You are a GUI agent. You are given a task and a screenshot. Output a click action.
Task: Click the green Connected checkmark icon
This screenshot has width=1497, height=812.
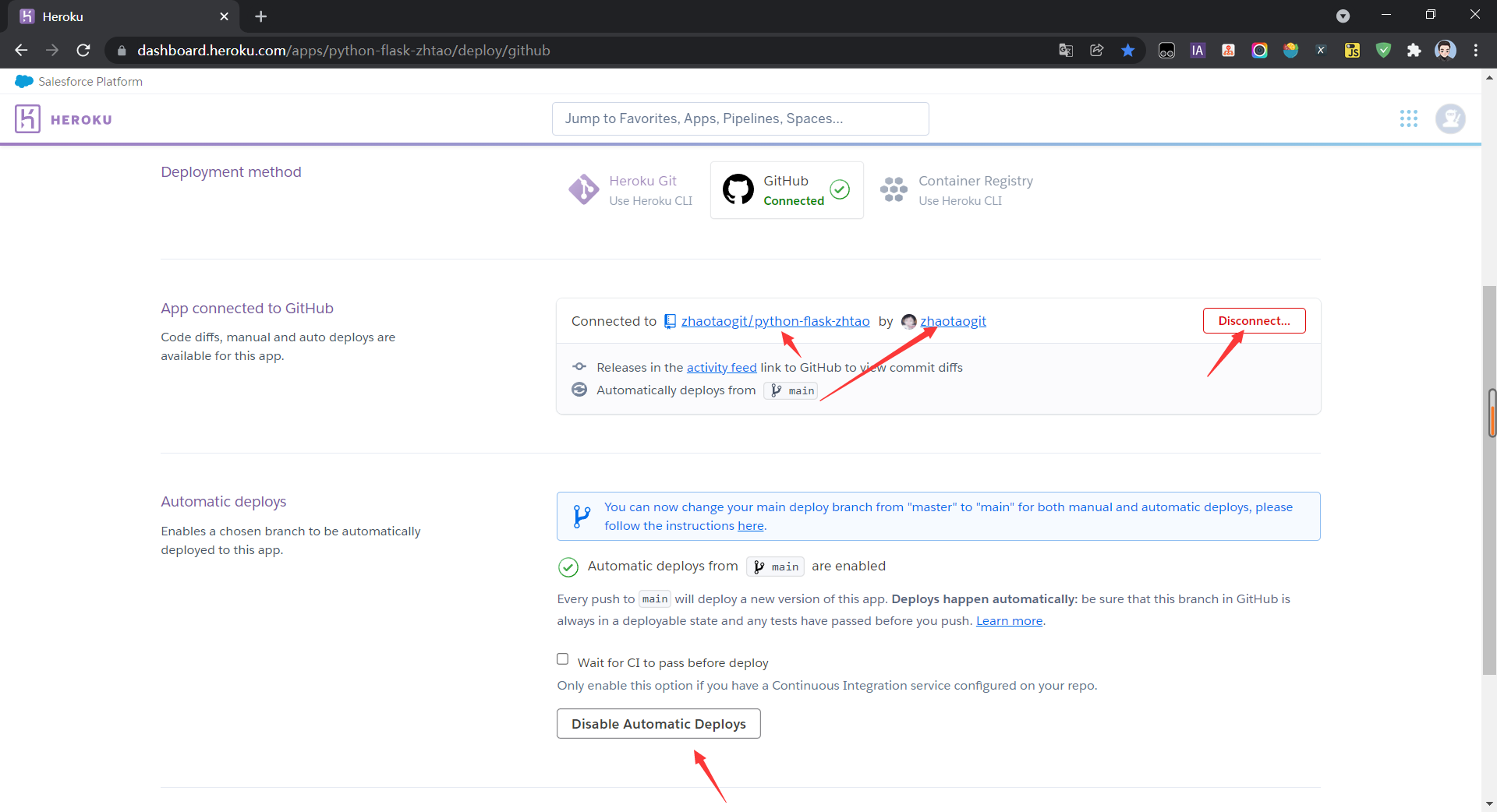pos(840,189)
